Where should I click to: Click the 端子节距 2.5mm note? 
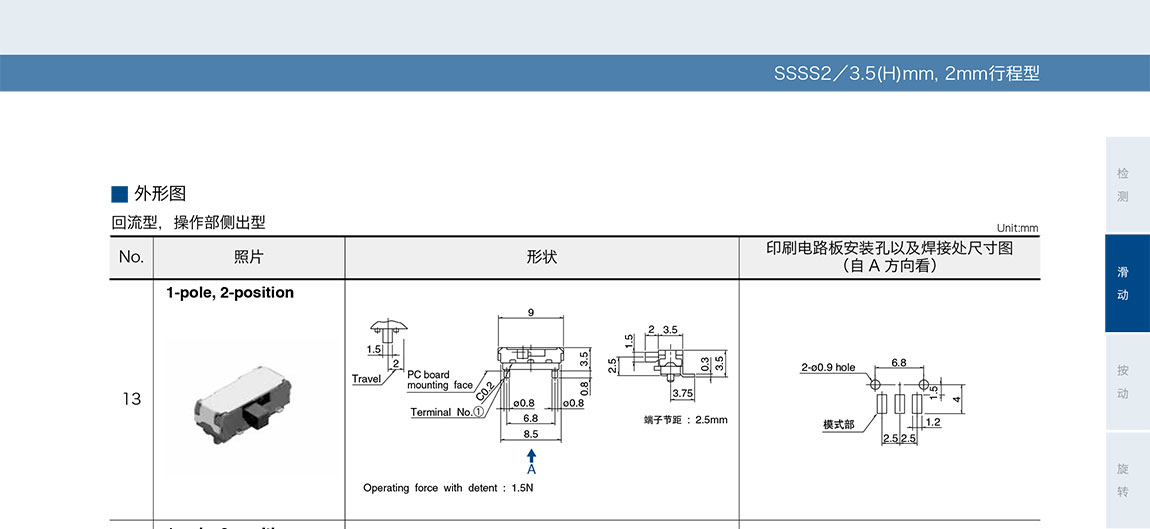click(685, 420)
